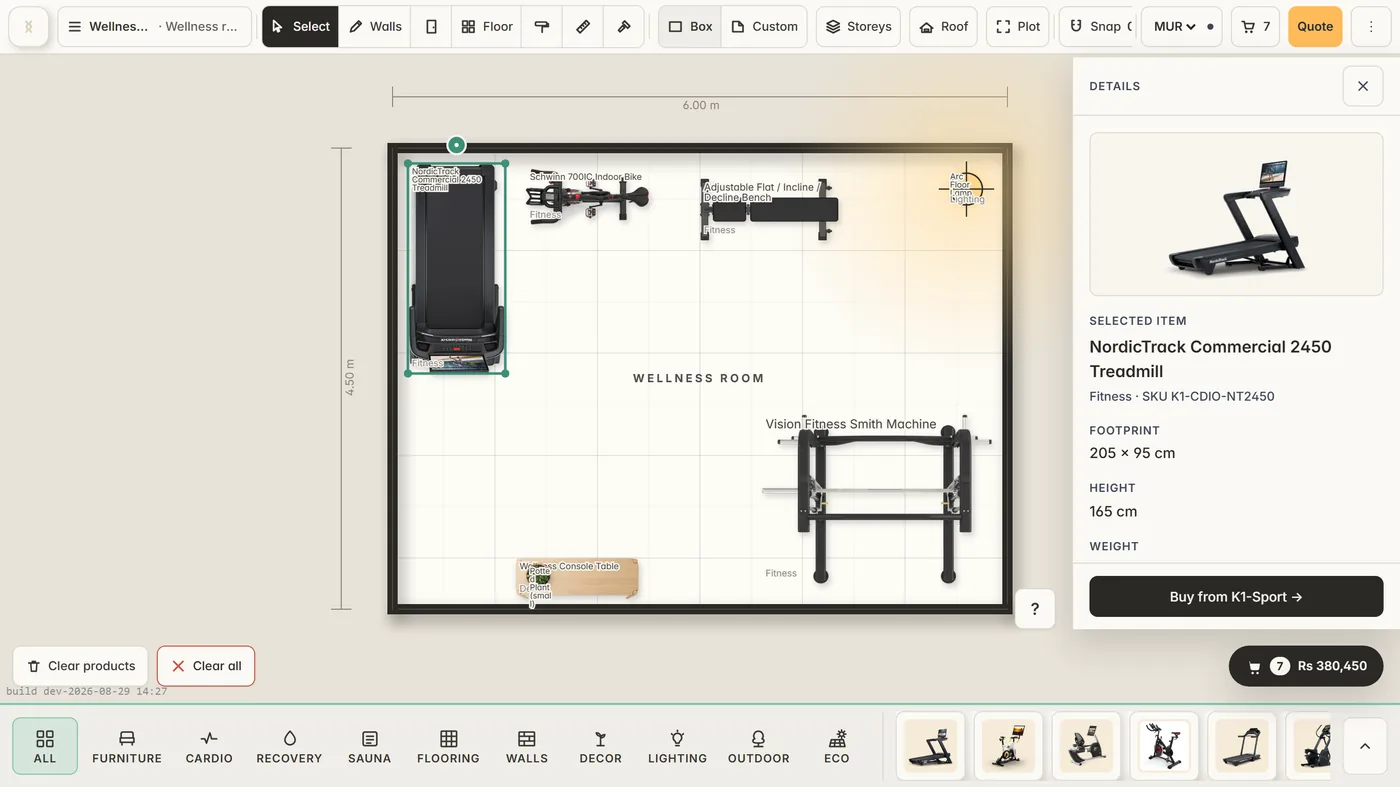This screenshot has height=787, width=1400.
Task: Pick the fifth folding treadmill thumbnail
Action: (x=1242, y=745)
